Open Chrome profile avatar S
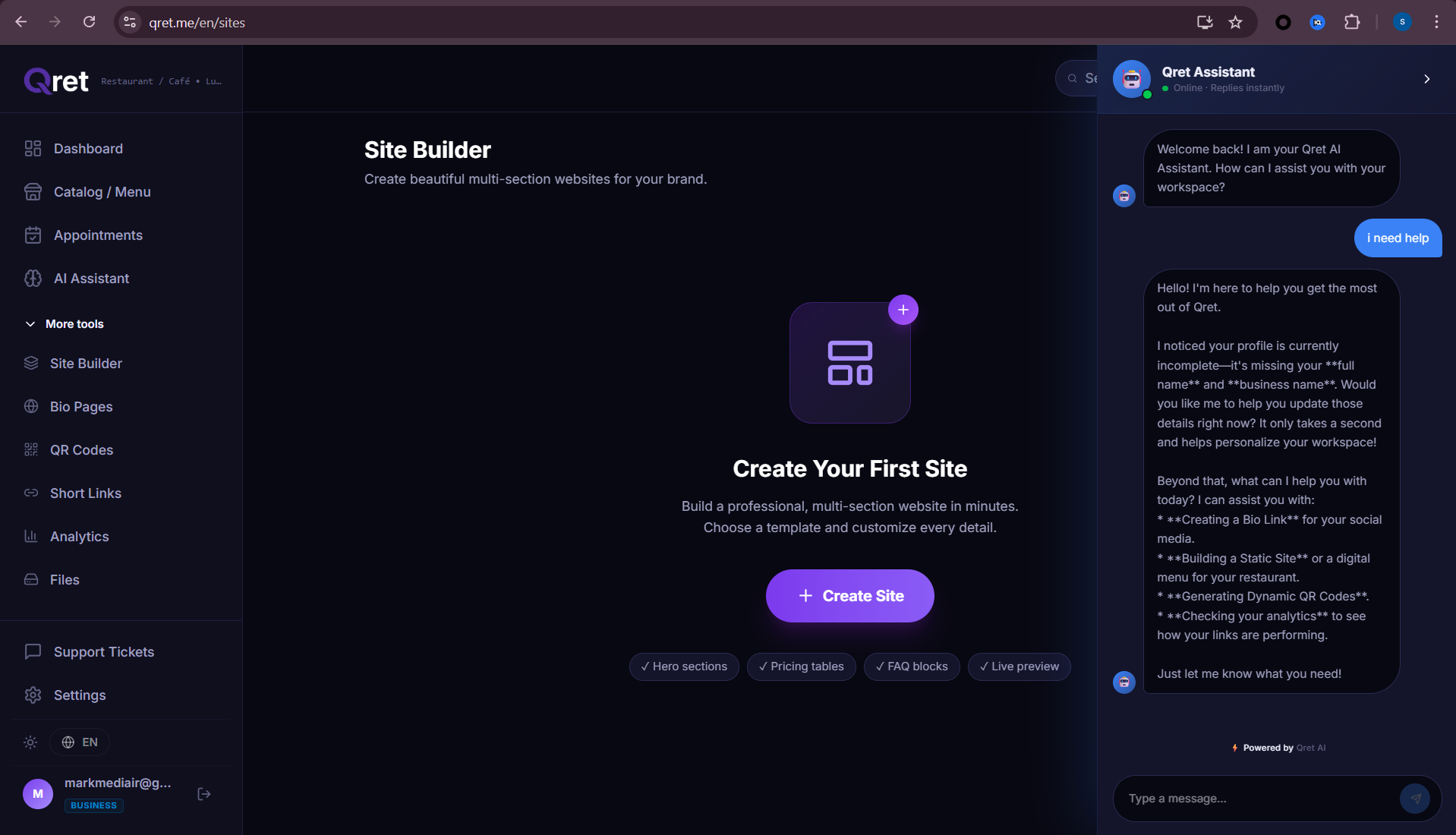The image size is (1456, 835). click(x=1402, y=22)
